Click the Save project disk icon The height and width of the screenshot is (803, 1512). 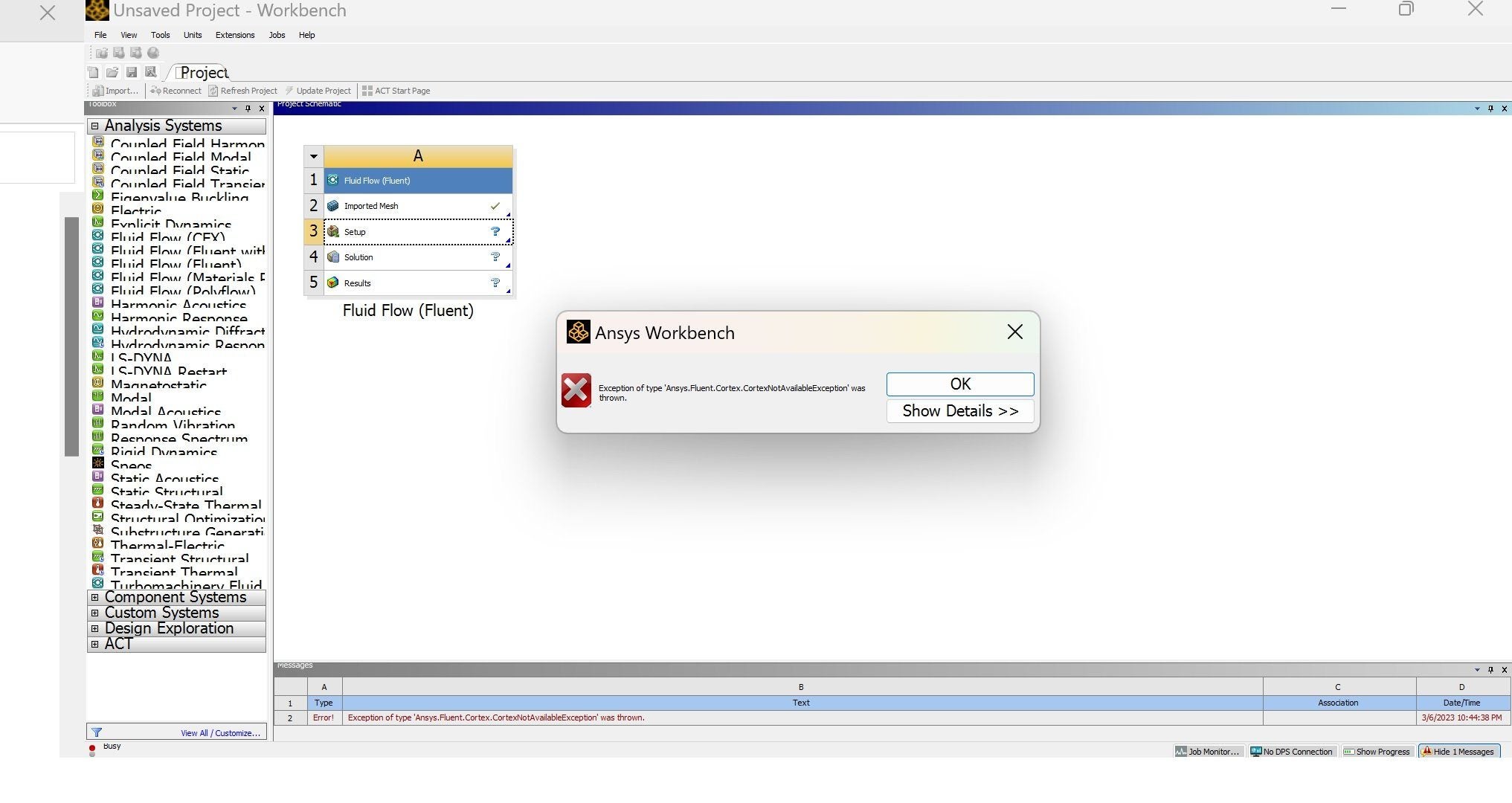[x=132, y=72]
